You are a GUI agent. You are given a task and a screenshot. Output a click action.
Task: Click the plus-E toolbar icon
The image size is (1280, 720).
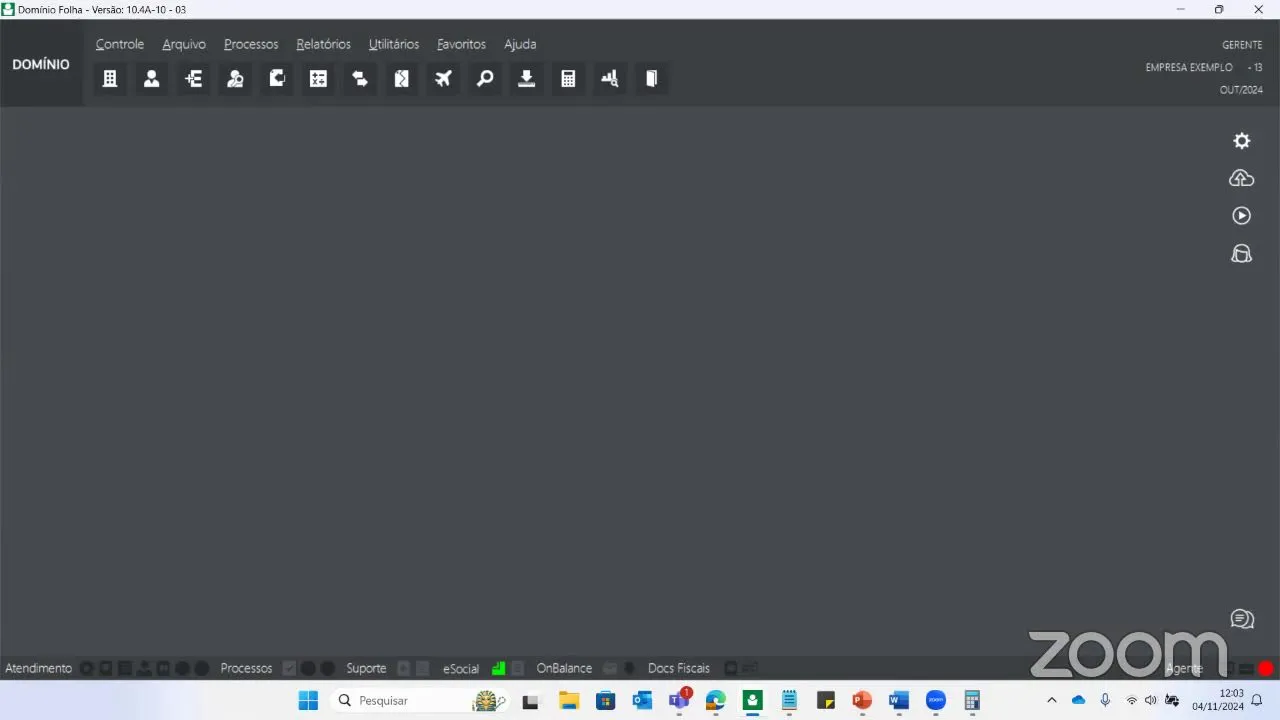tap(194, 79)
